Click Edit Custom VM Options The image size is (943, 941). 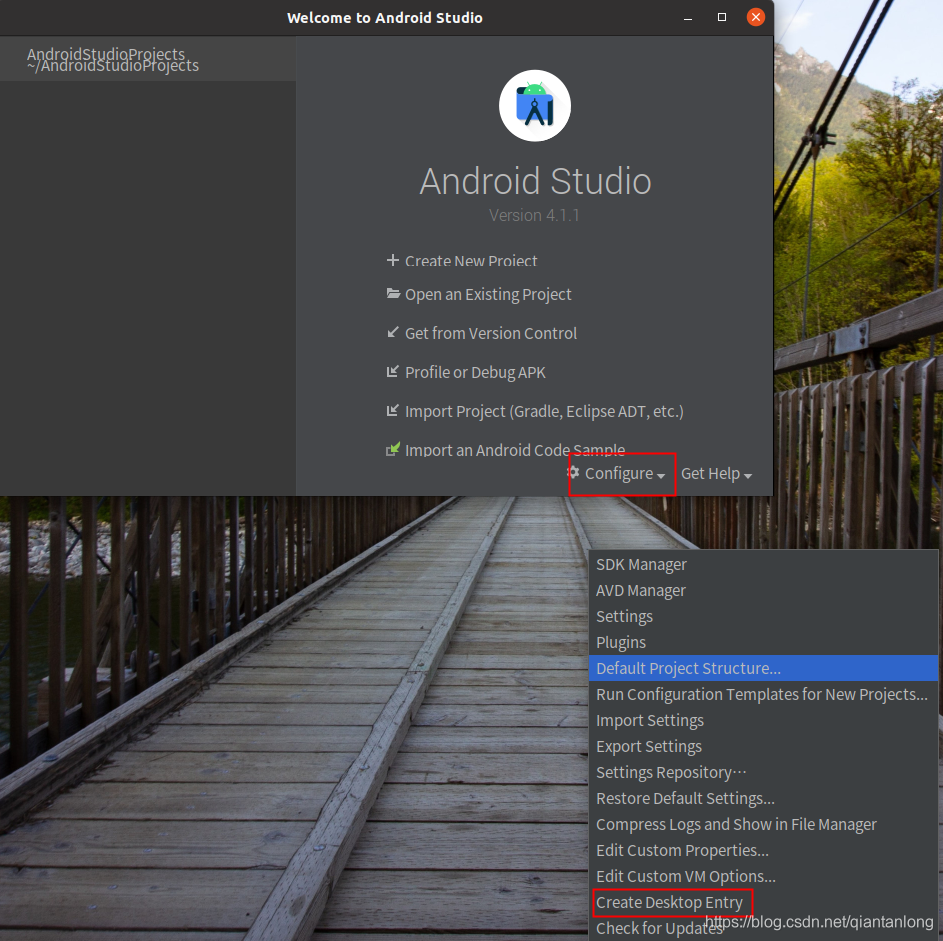point(684,876)
